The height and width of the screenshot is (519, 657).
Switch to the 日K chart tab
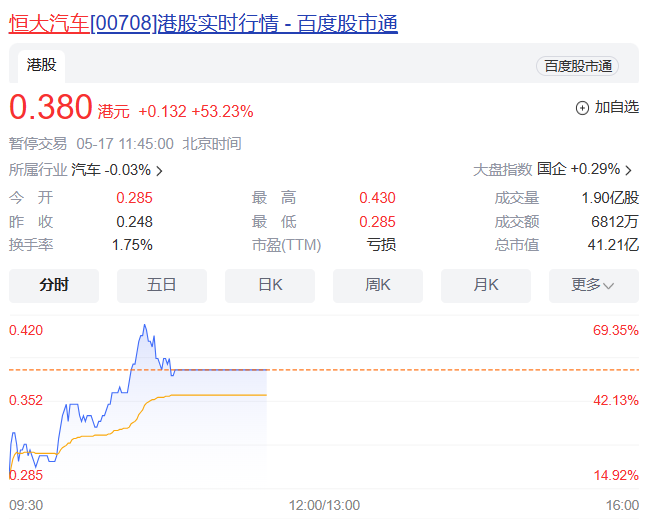pyautogui.click(x=270, y=286)
